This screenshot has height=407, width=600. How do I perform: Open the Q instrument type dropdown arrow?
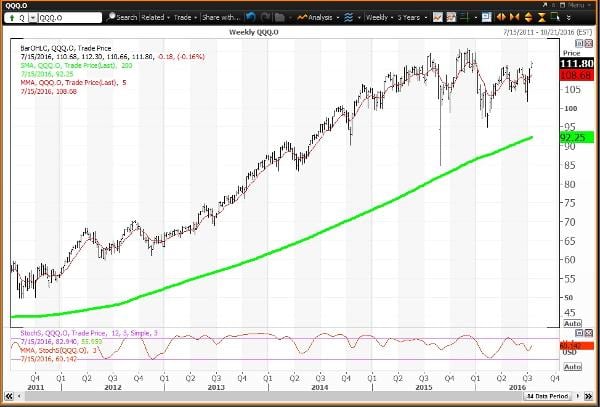(x=33, y=18)
